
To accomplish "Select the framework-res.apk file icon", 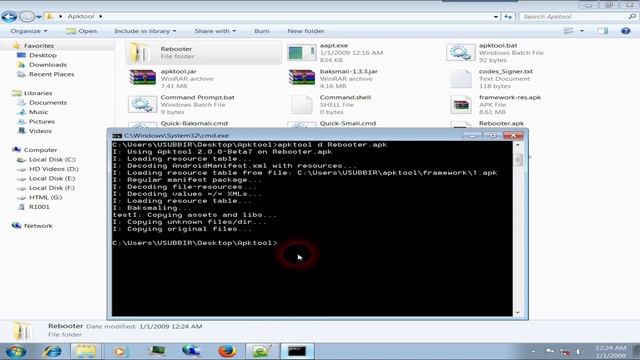I will coord(461,104).
